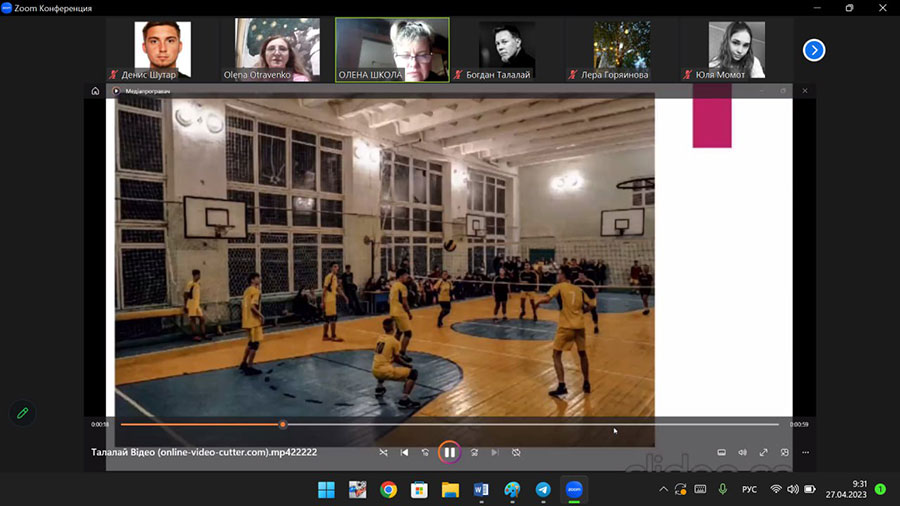Screen dimensions: 900x506
Task: Switch the player to mini view
Action: click(x=785, y=452)
